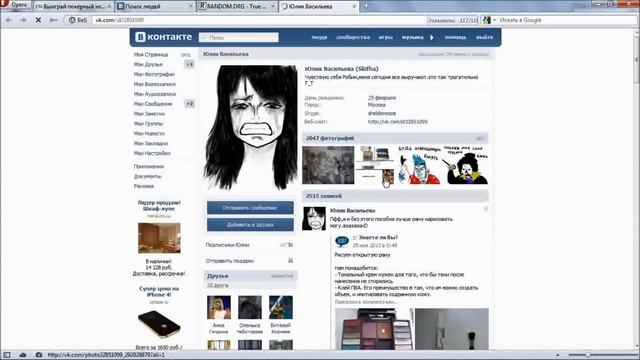This screenshot has height=360, width=640.
Task: Open friend Анна's avatar thumbnail
Action: 219,307
